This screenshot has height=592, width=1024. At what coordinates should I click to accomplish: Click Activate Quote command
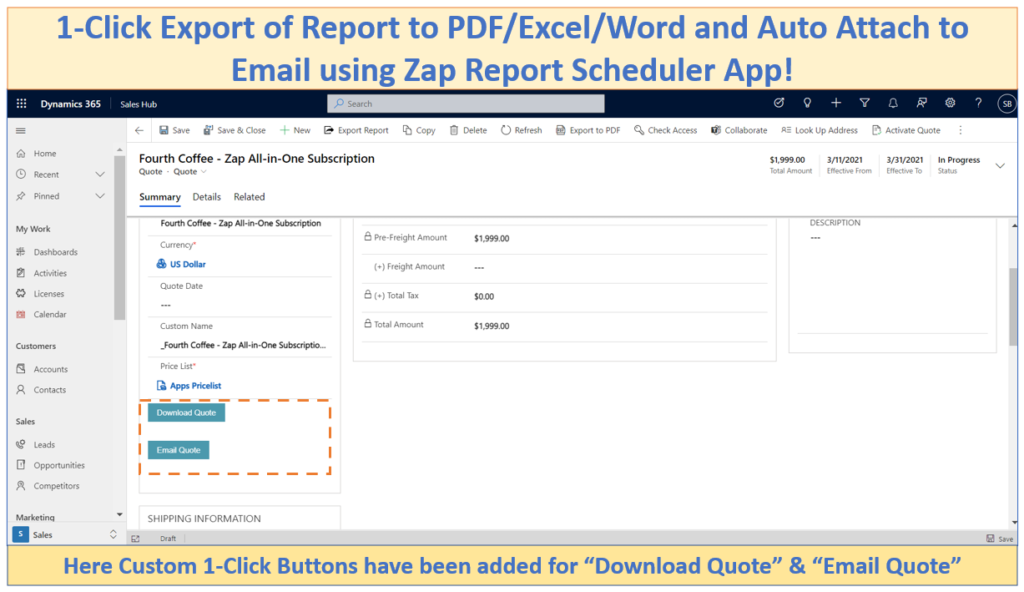pyautogui.click(x=906, y=130)
